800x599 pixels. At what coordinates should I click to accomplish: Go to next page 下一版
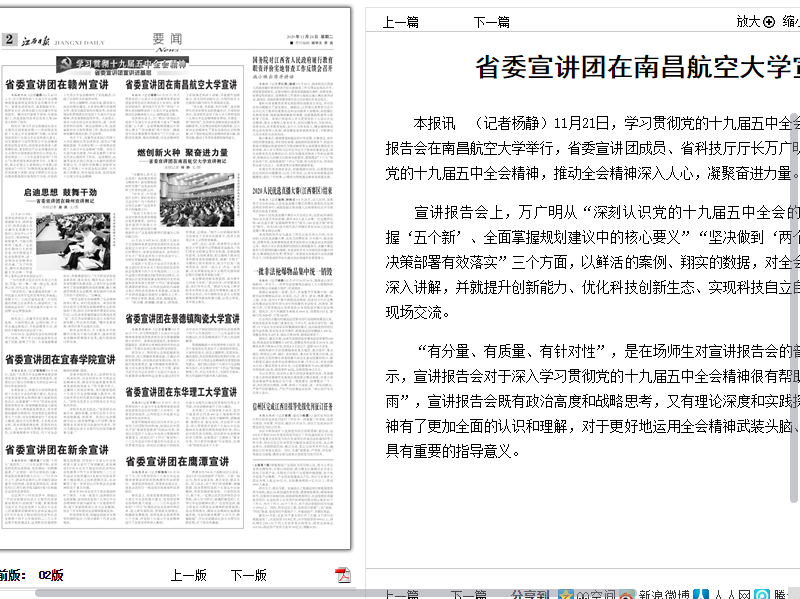pyautogui.click(x=248, y=575)
